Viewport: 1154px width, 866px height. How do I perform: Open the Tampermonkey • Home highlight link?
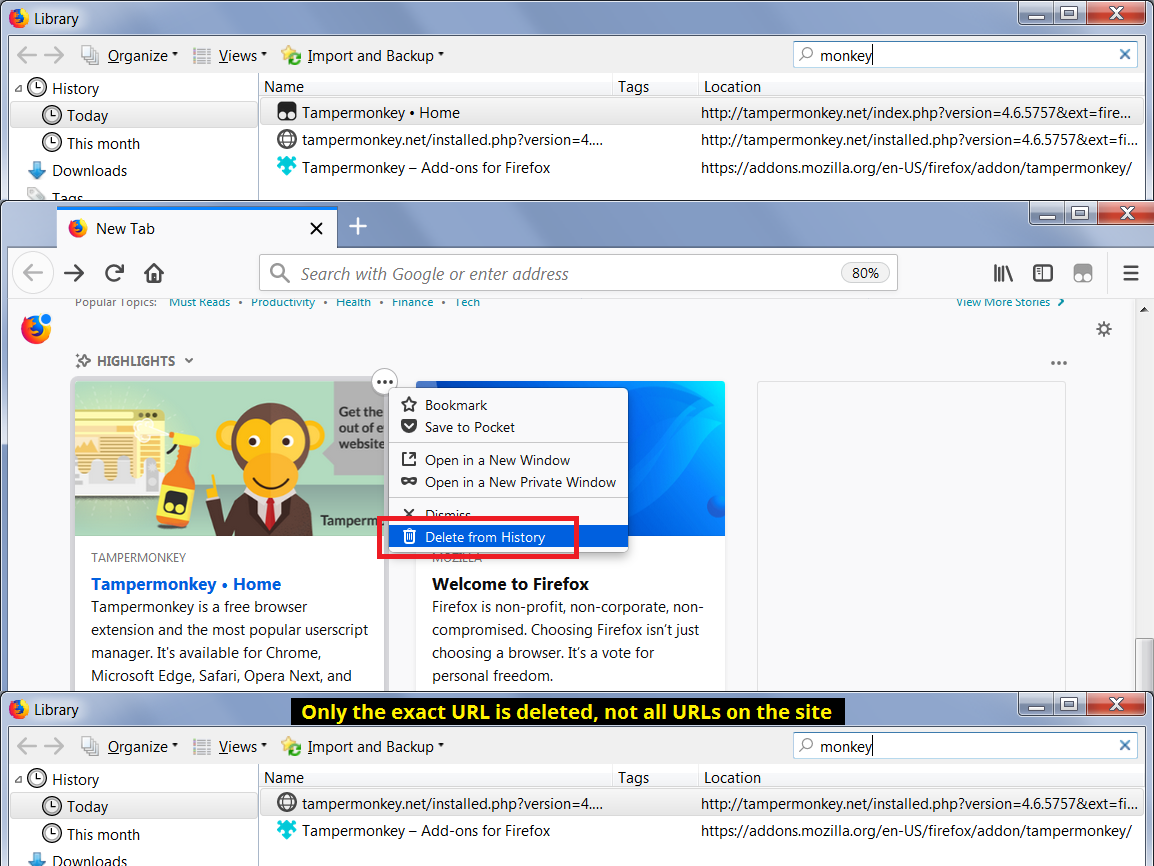[186, 584]
